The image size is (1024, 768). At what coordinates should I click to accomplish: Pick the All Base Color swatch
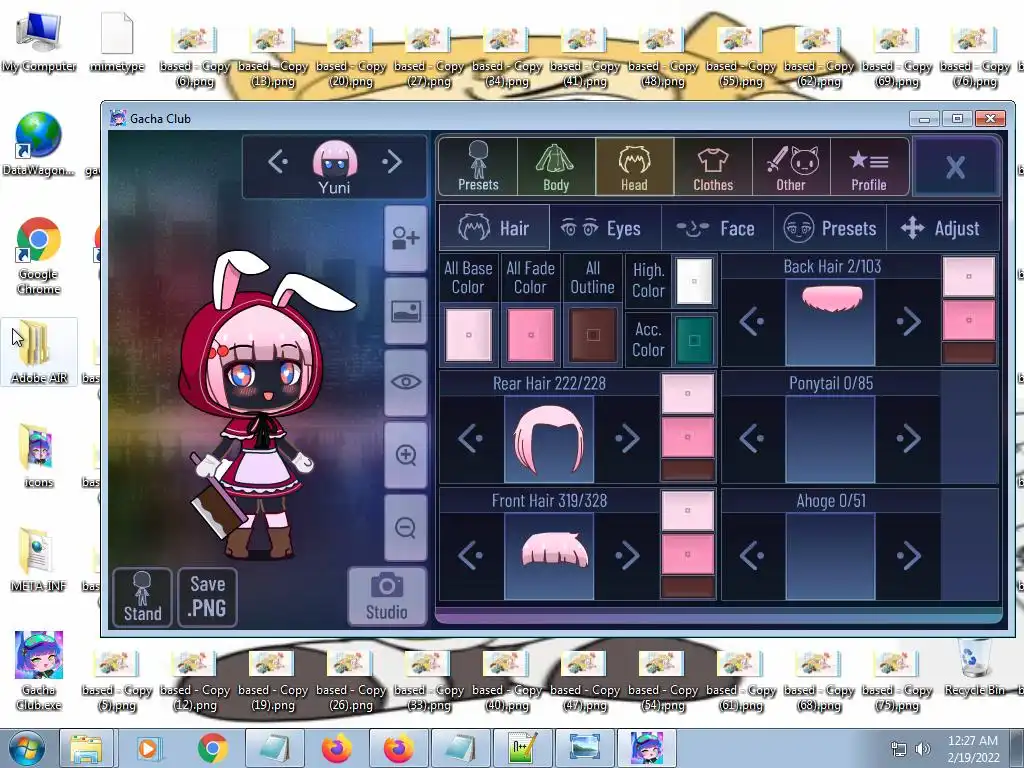point(468,335)
